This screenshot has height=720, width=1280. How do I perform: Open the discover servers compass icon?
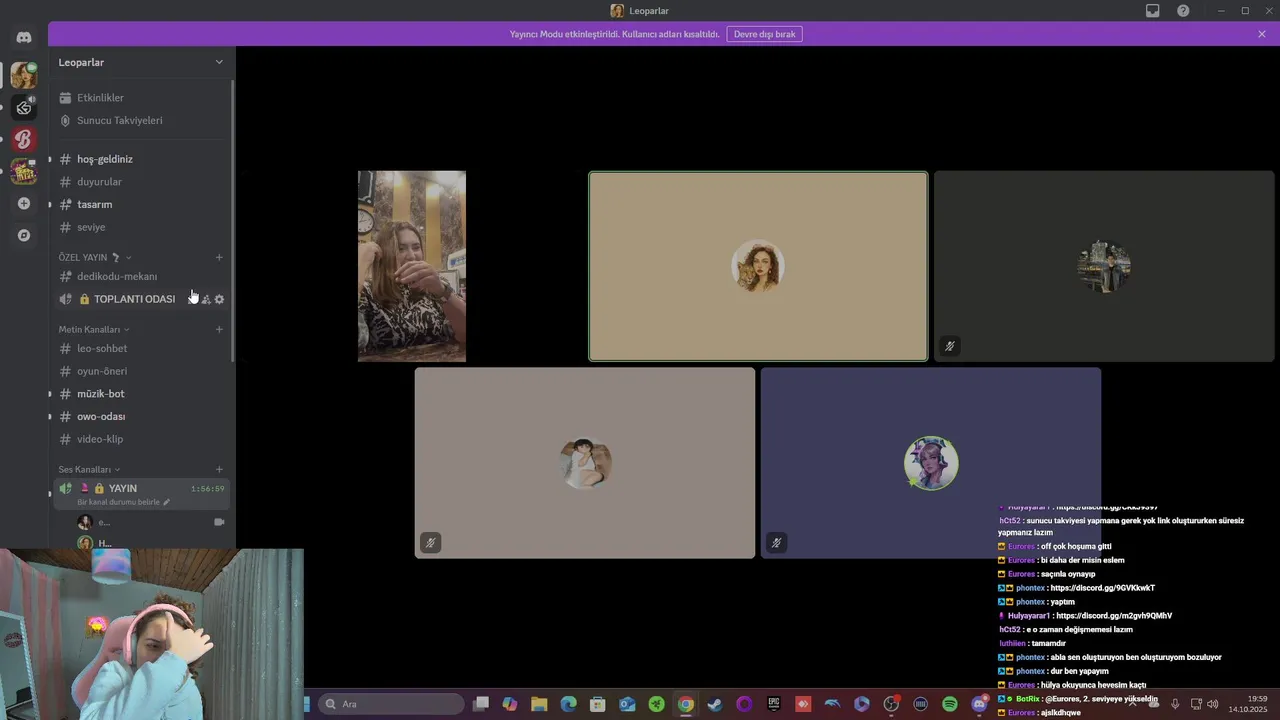pyautogui.click(x=24, y=236)
